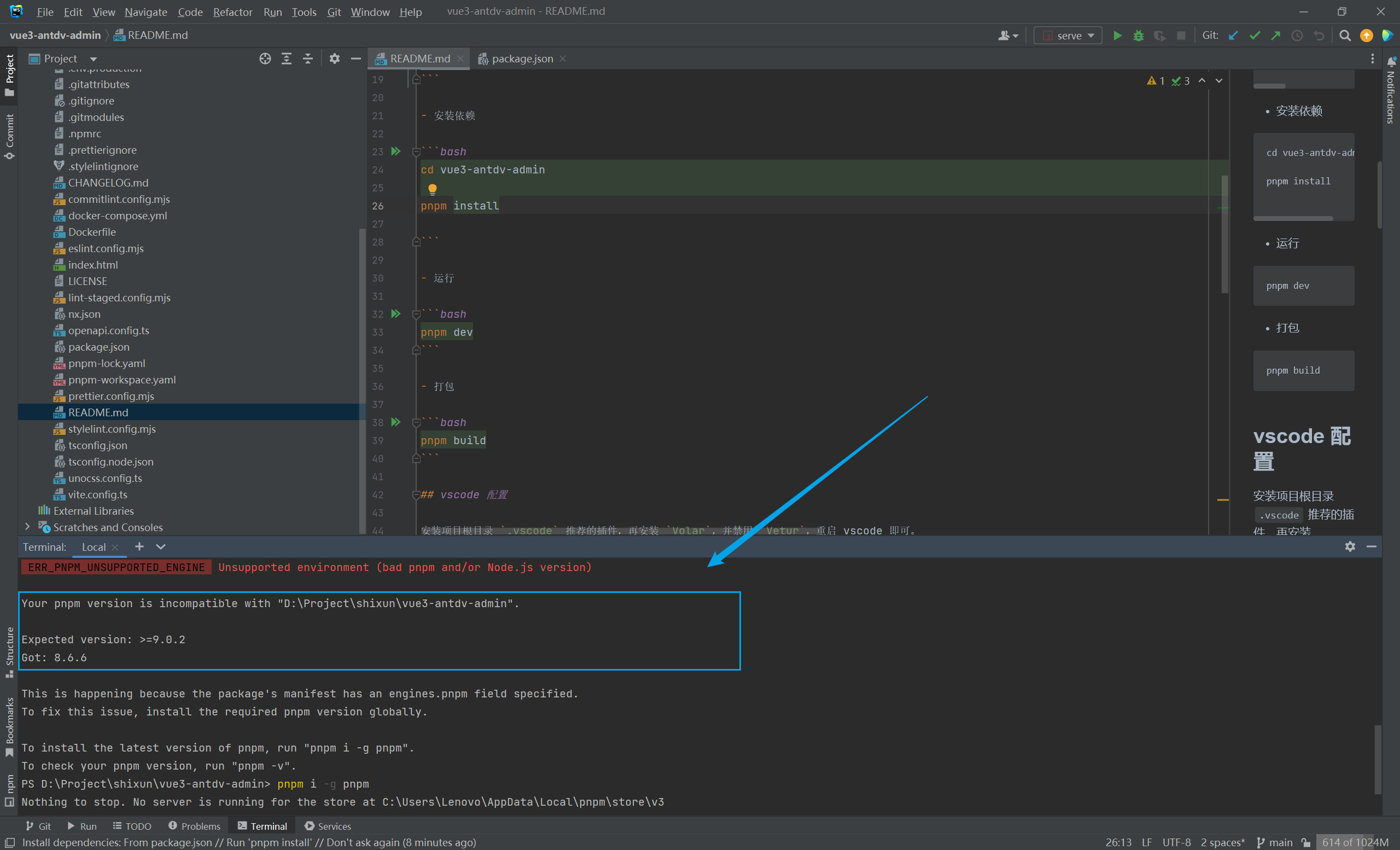Screen dimensions: 1400x850
Task: Switch to the package.json editor tab
Action: pos(522,59)
